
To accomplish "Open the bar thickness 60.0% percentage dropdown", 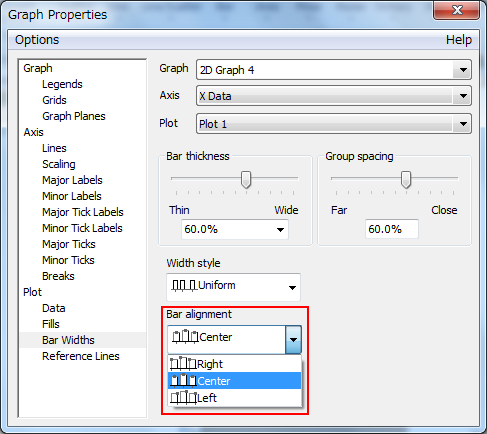I will 280,229.
